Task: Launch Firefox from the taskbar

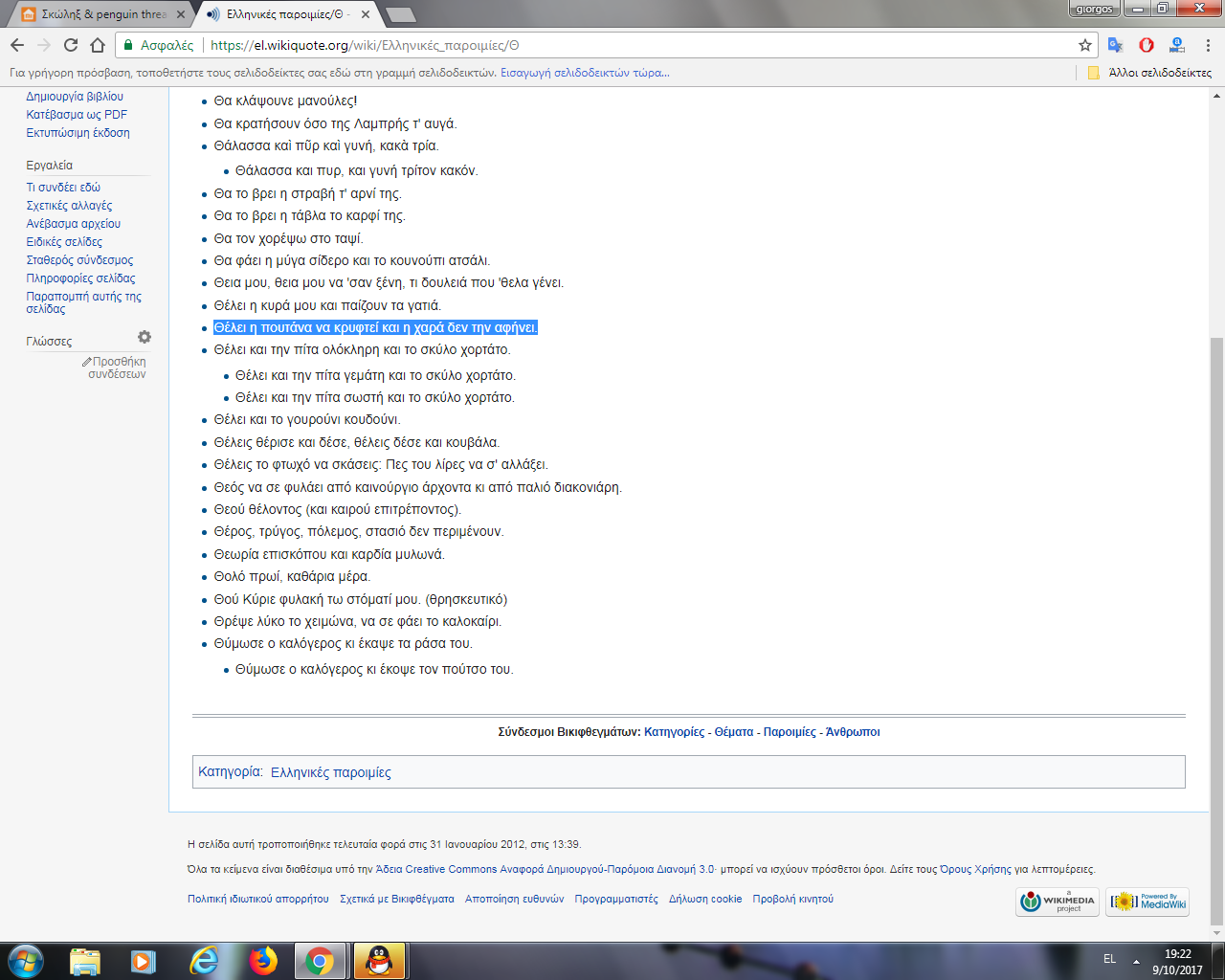Action: [x=262, y=960]
